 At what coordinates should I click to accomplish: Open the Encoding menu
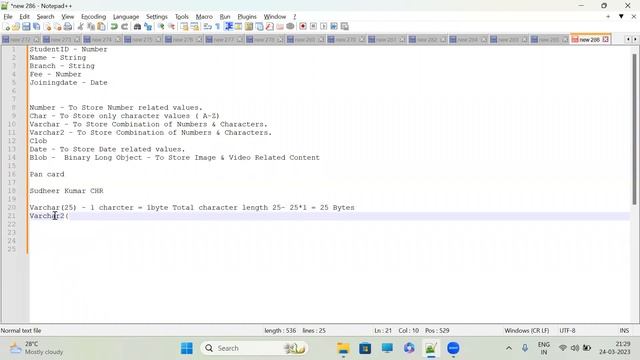click(93, 17)
